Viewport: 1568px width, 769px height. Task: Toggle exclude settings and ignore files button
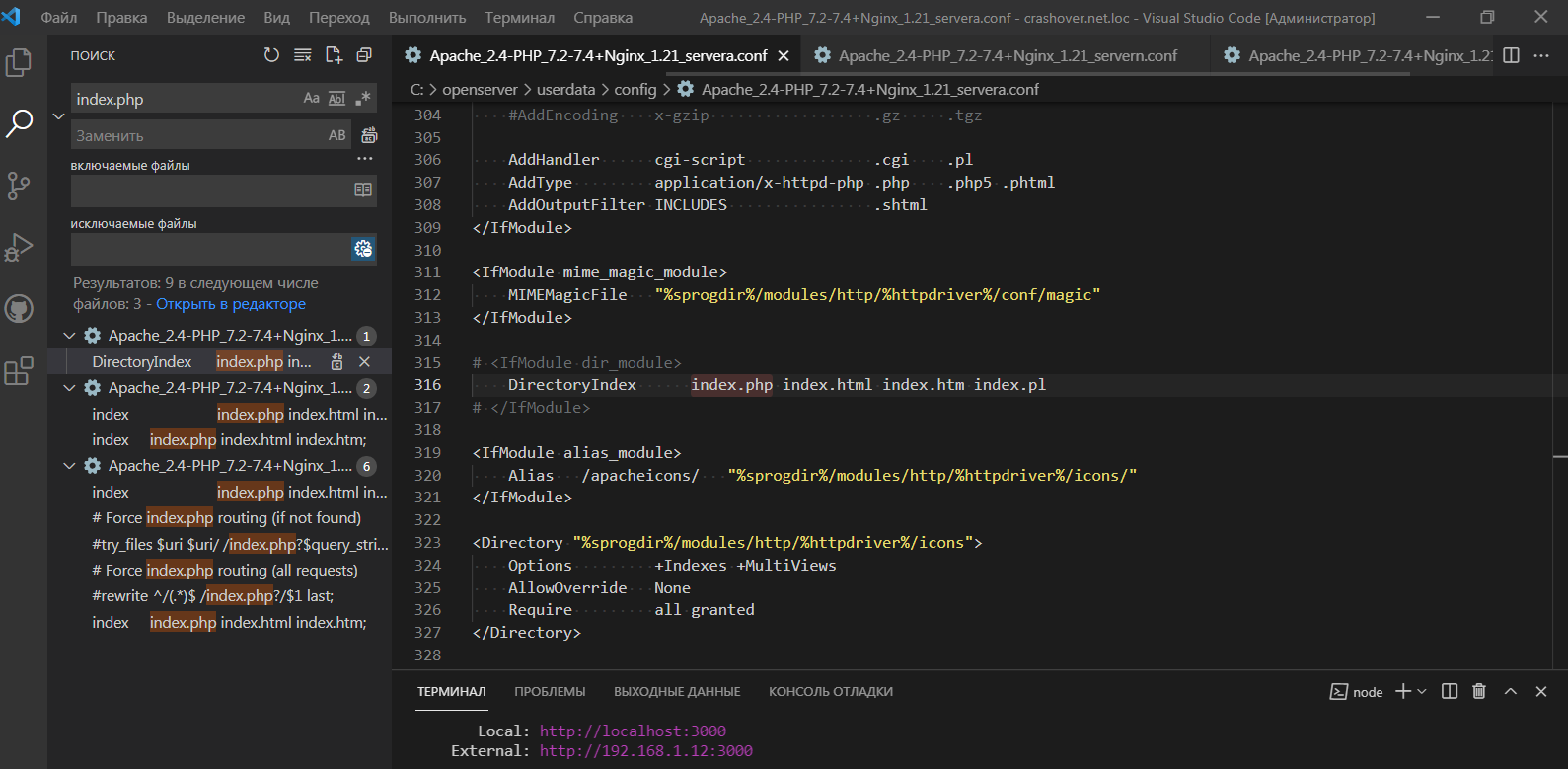(363, 249)
